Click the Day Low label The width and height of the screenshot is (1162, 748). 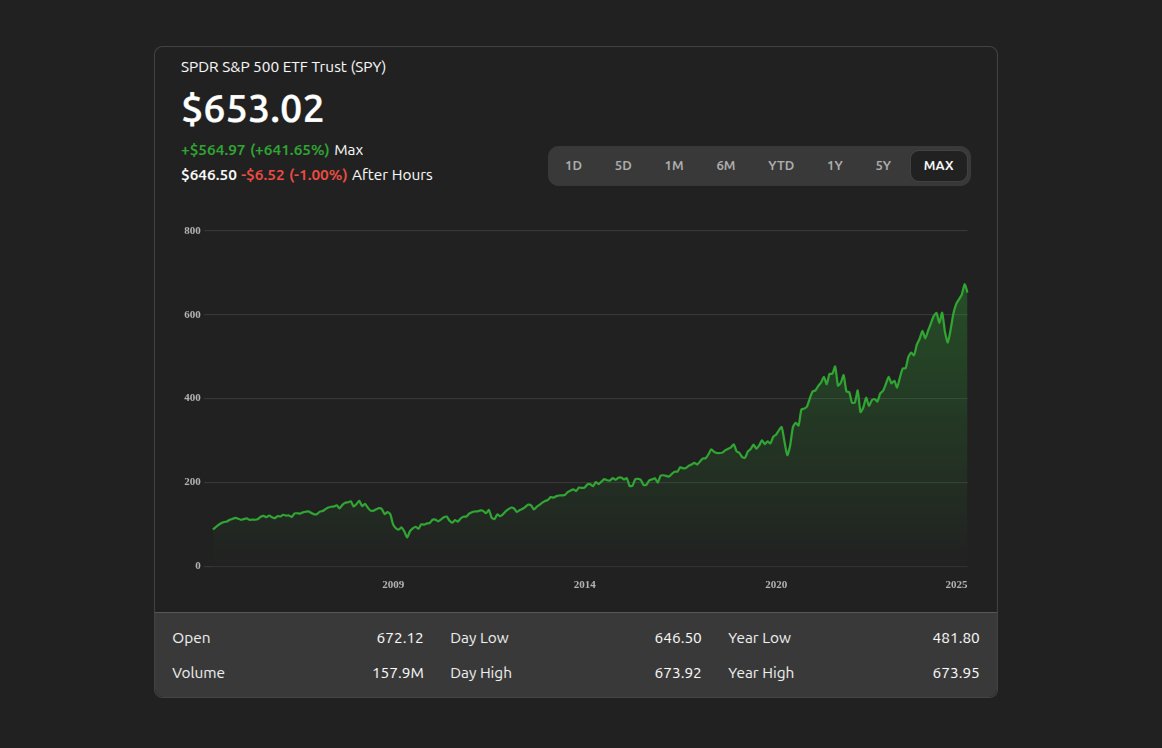[x=479, y=638]
